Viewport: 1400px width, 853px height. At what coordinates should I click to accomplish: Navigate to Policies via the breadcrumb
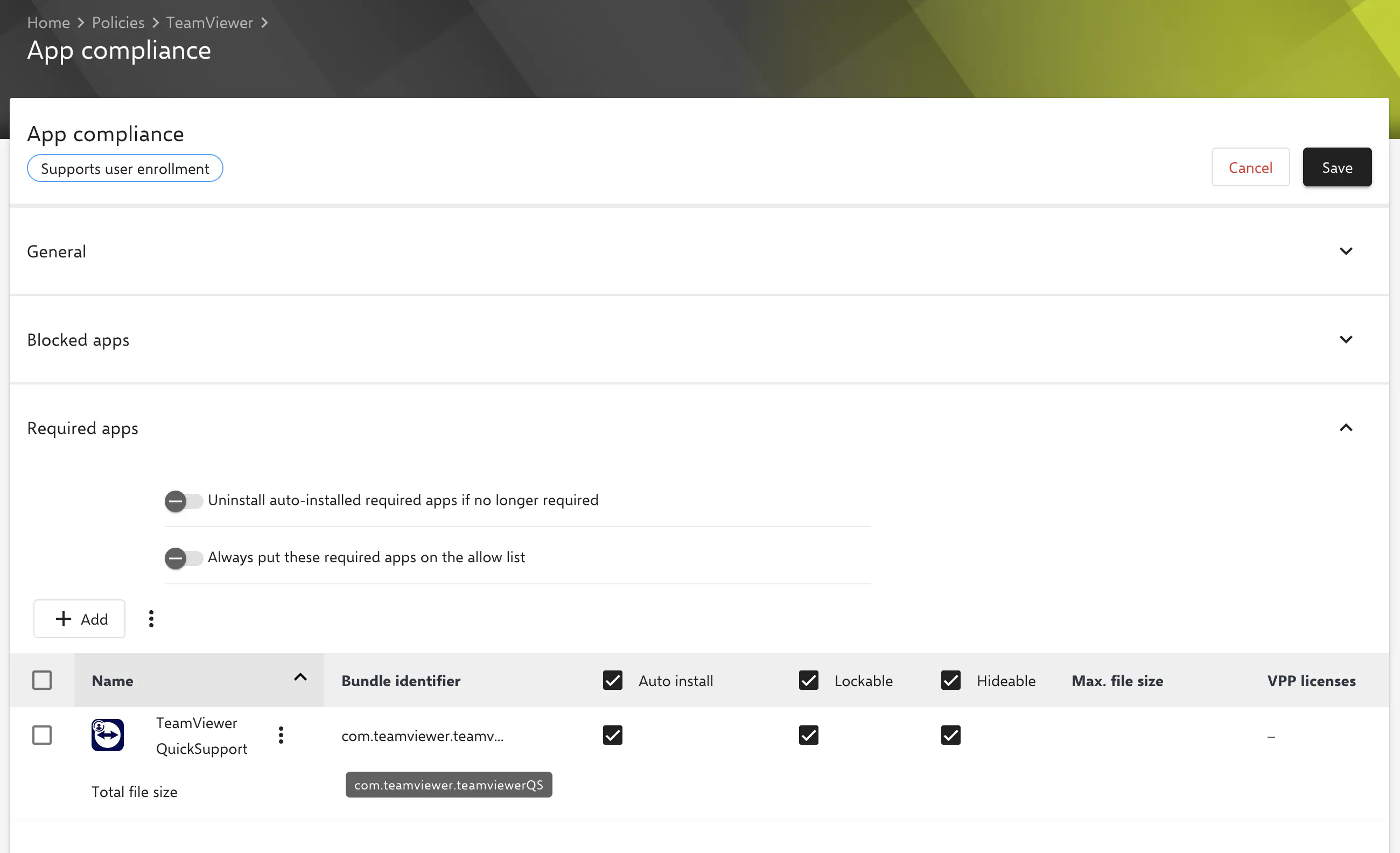tap(117, 22)
